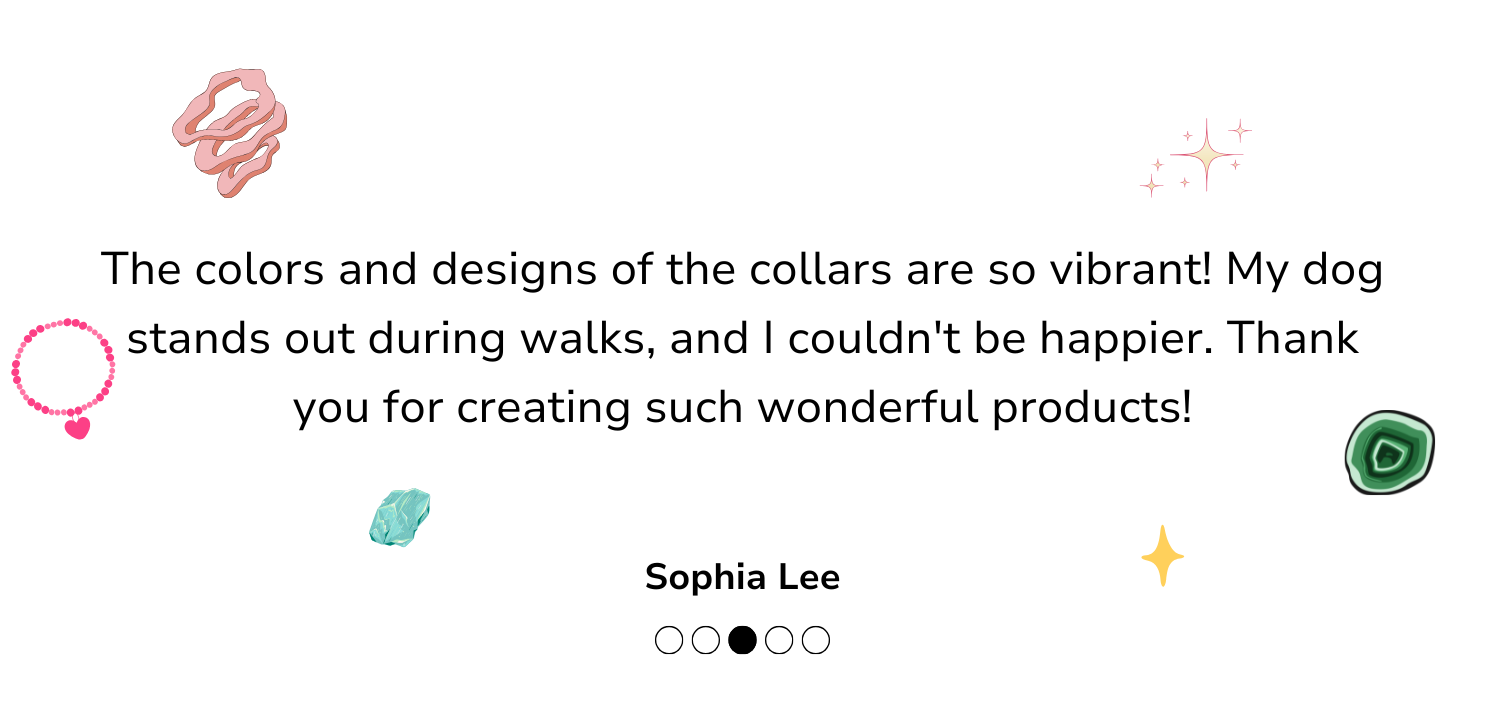Jump to the last testimonial dot
The height and width of the screenshot is (727, 1485).
point(816,640)
